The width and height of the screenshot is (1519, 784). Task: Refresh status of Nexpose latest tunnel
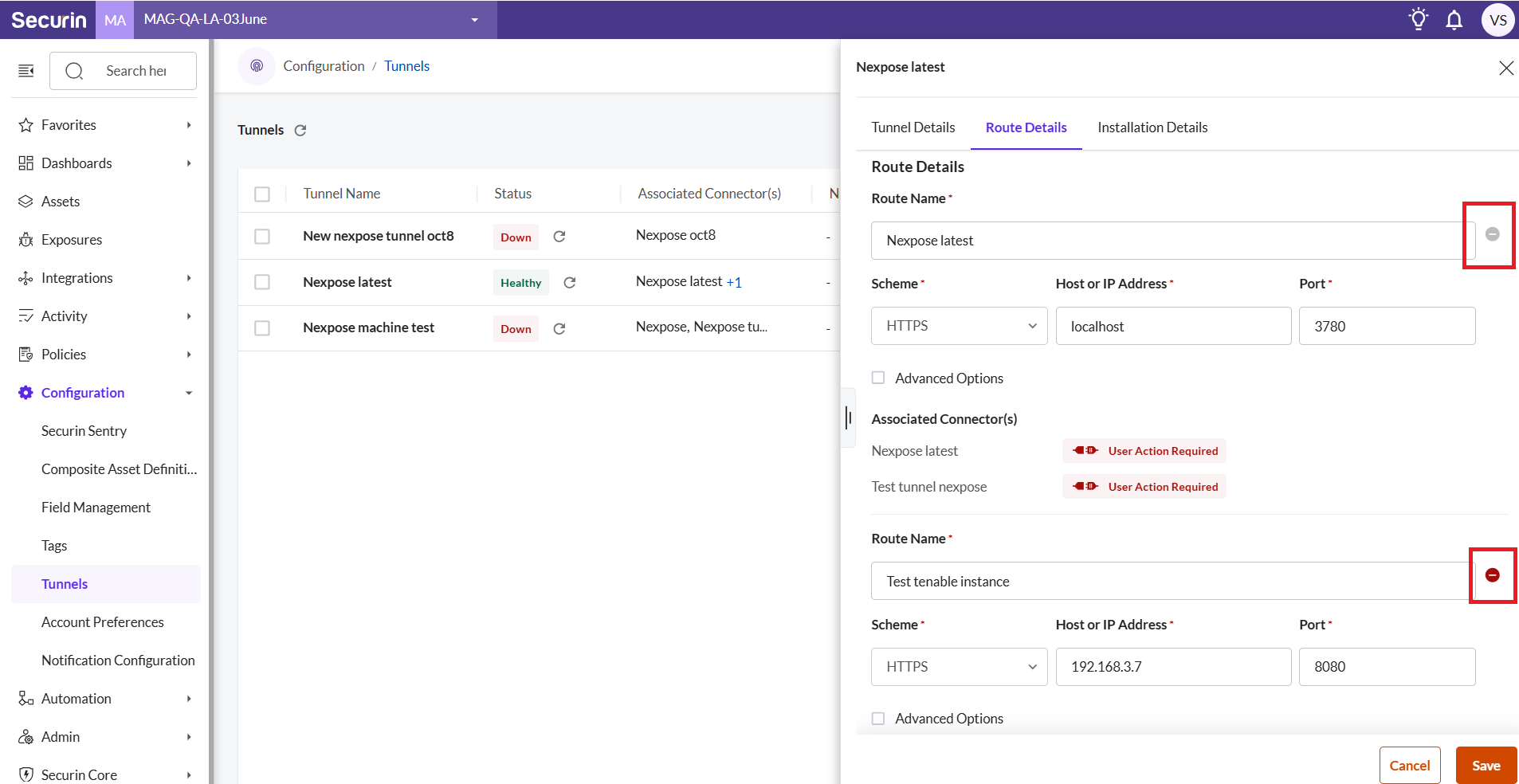tap(570, 283)
